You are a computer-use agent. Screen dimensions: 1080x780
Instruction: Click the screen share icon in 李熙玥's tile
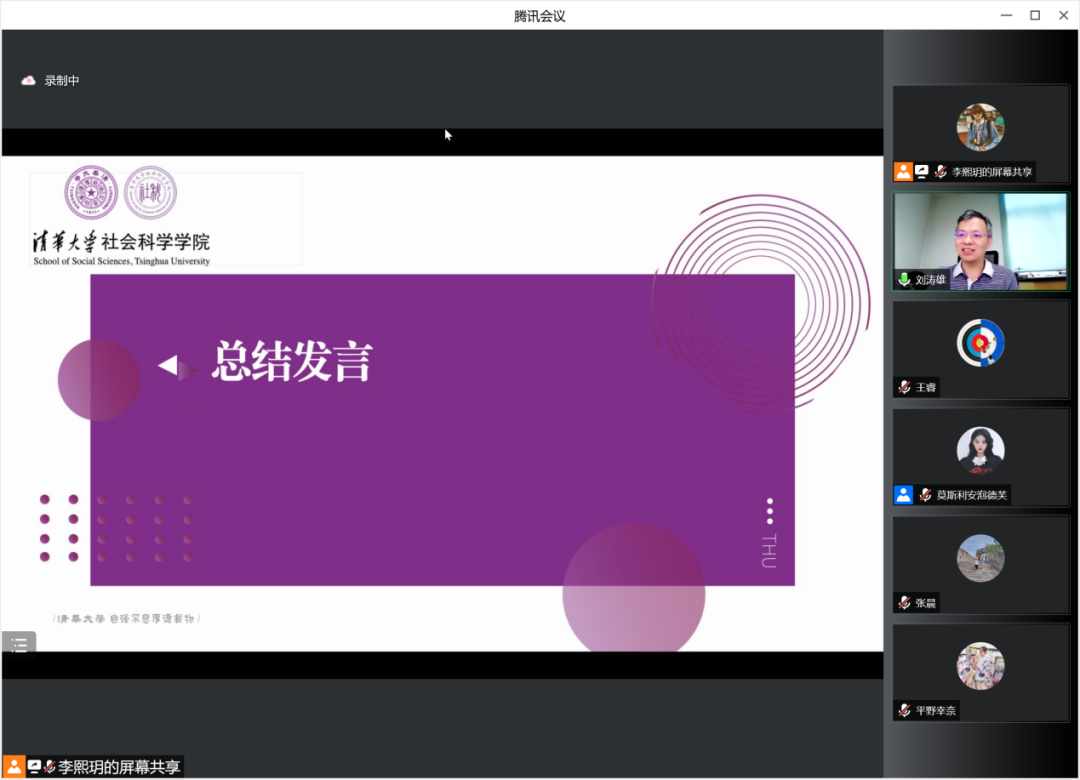[x=922, y=172]
